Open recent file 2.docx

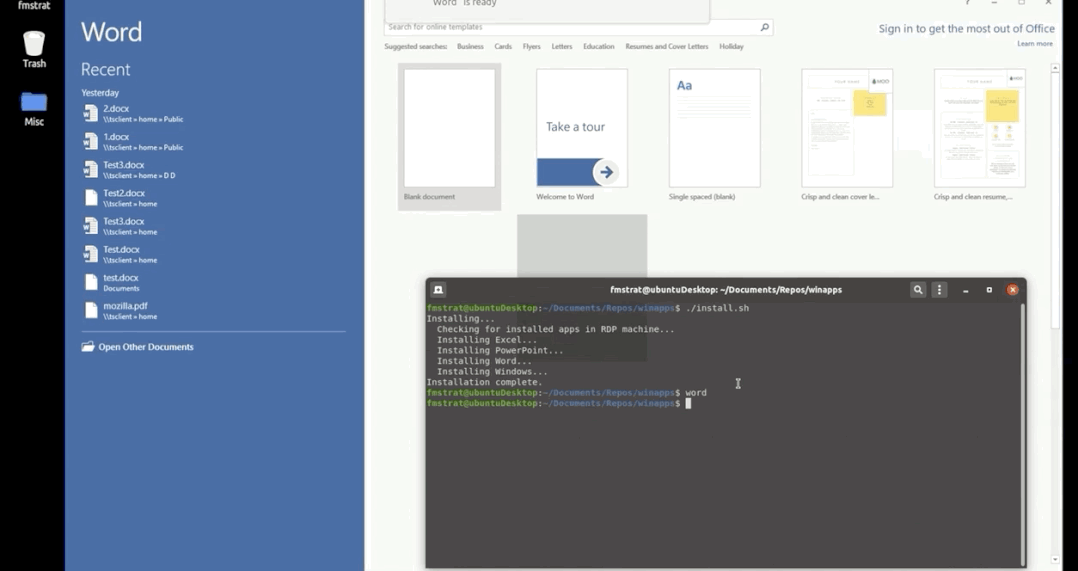click(213, 113)
